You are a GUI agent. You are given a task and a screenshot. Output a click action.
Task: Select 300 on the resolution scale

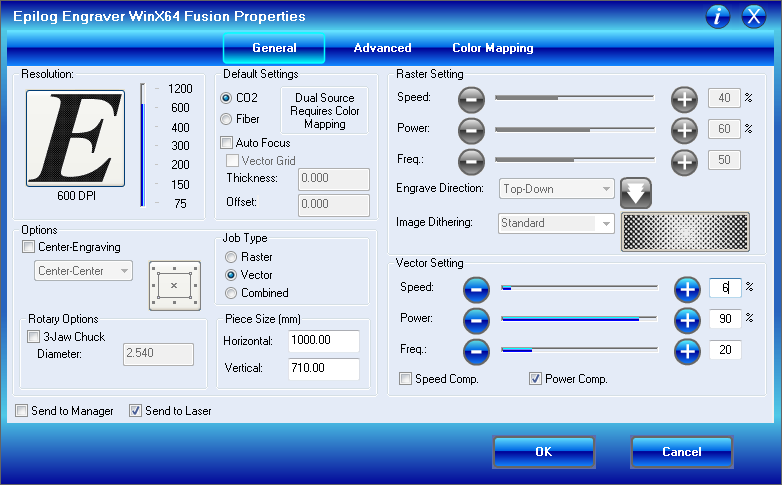pyautogui.click(x=180, y=146)
